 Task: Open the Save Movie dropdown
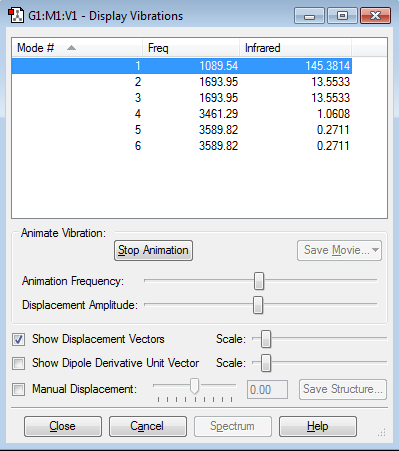[339, 250]
